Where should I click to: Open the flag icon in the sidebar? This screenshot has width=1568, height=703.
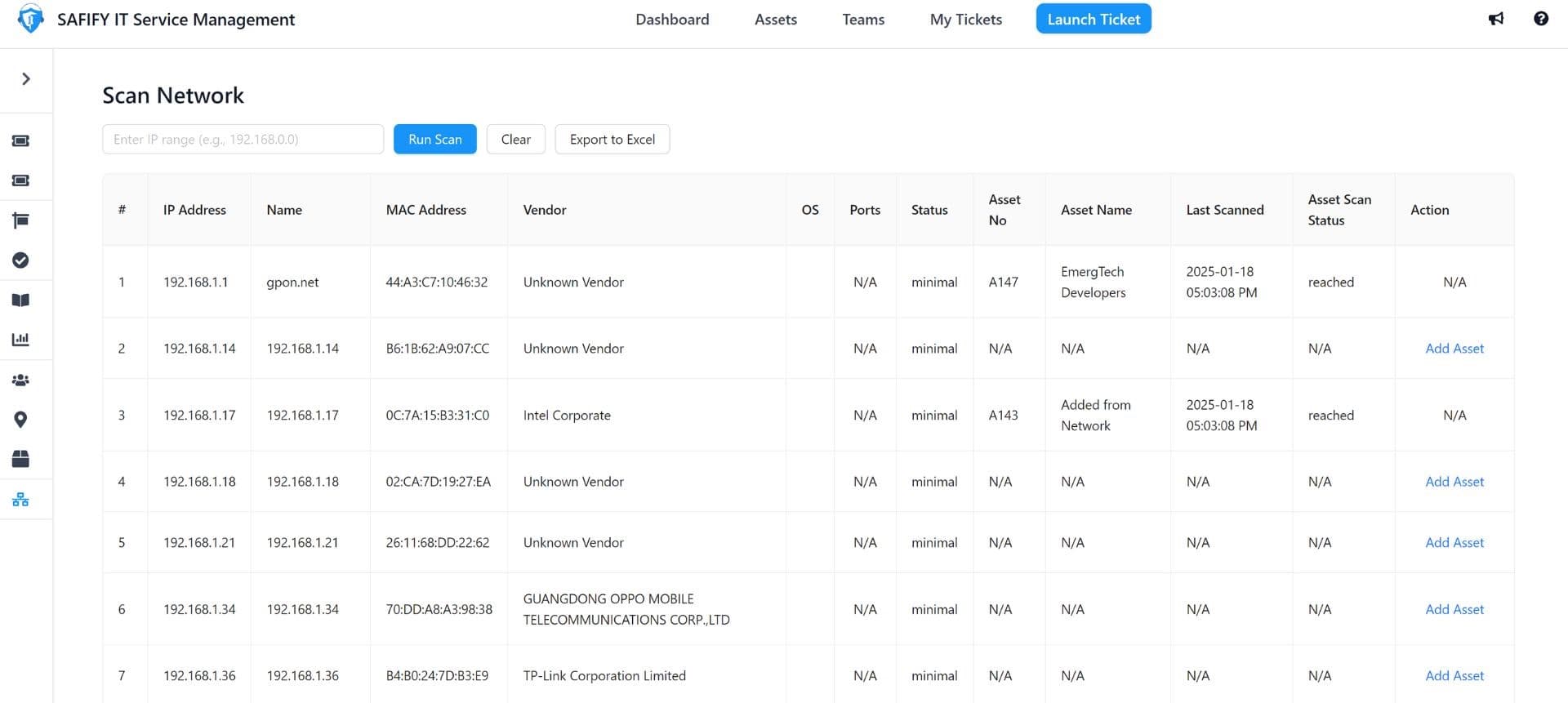click(20, 220)
